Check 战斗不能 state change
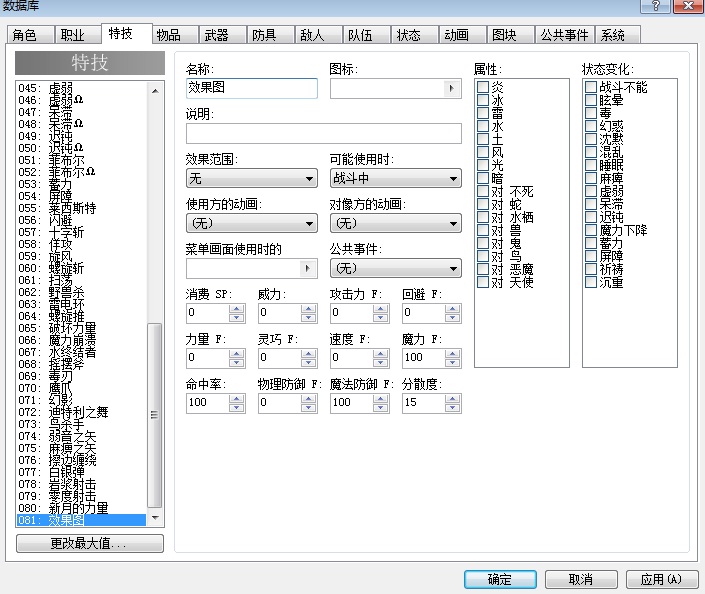This screenshot has height=594, width=705. (591, 87)
